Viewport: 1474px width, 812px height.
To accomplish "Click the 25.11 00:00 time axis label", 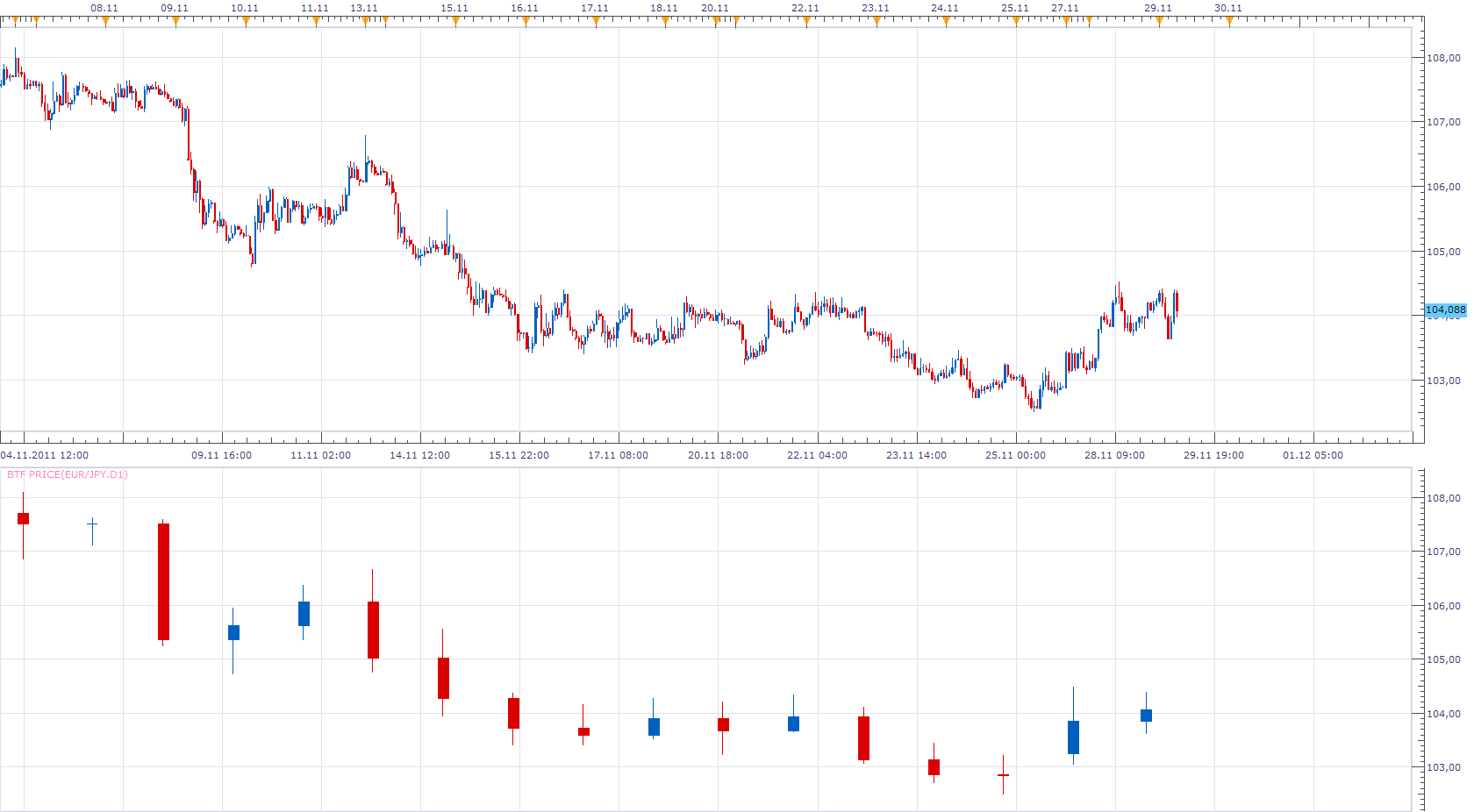I will click(1016, 455).
